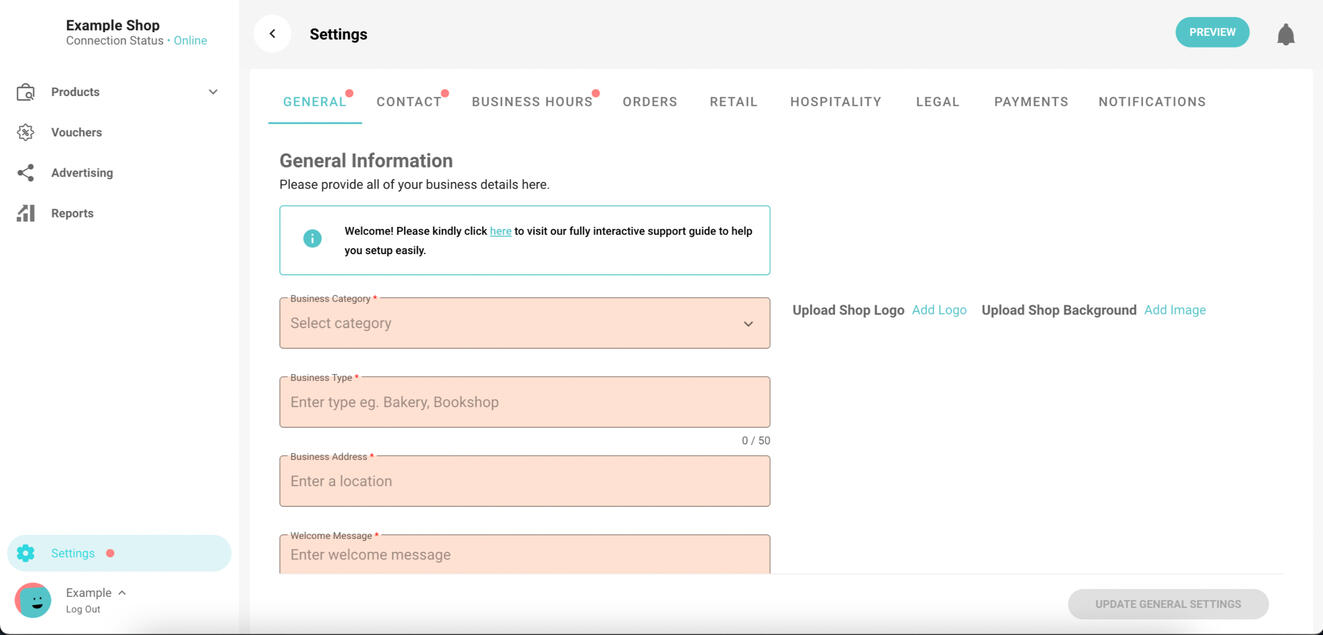Screen dimensions: 1323x635
Task: Click the smiley user avatar
Action: (x=33, y=600)
